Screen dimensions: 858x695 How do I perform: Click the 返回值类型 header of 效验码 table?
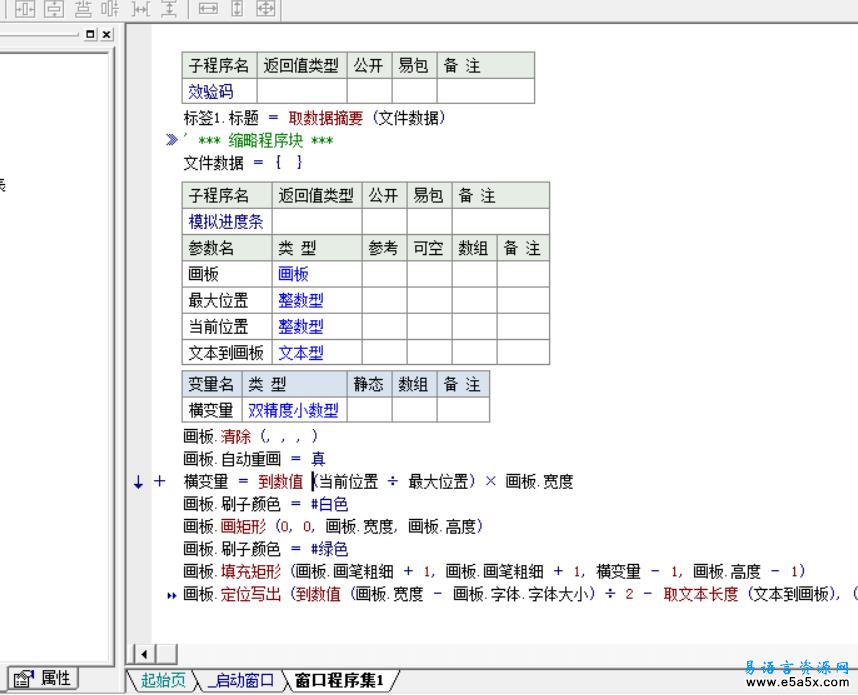(x=301, y=66)
